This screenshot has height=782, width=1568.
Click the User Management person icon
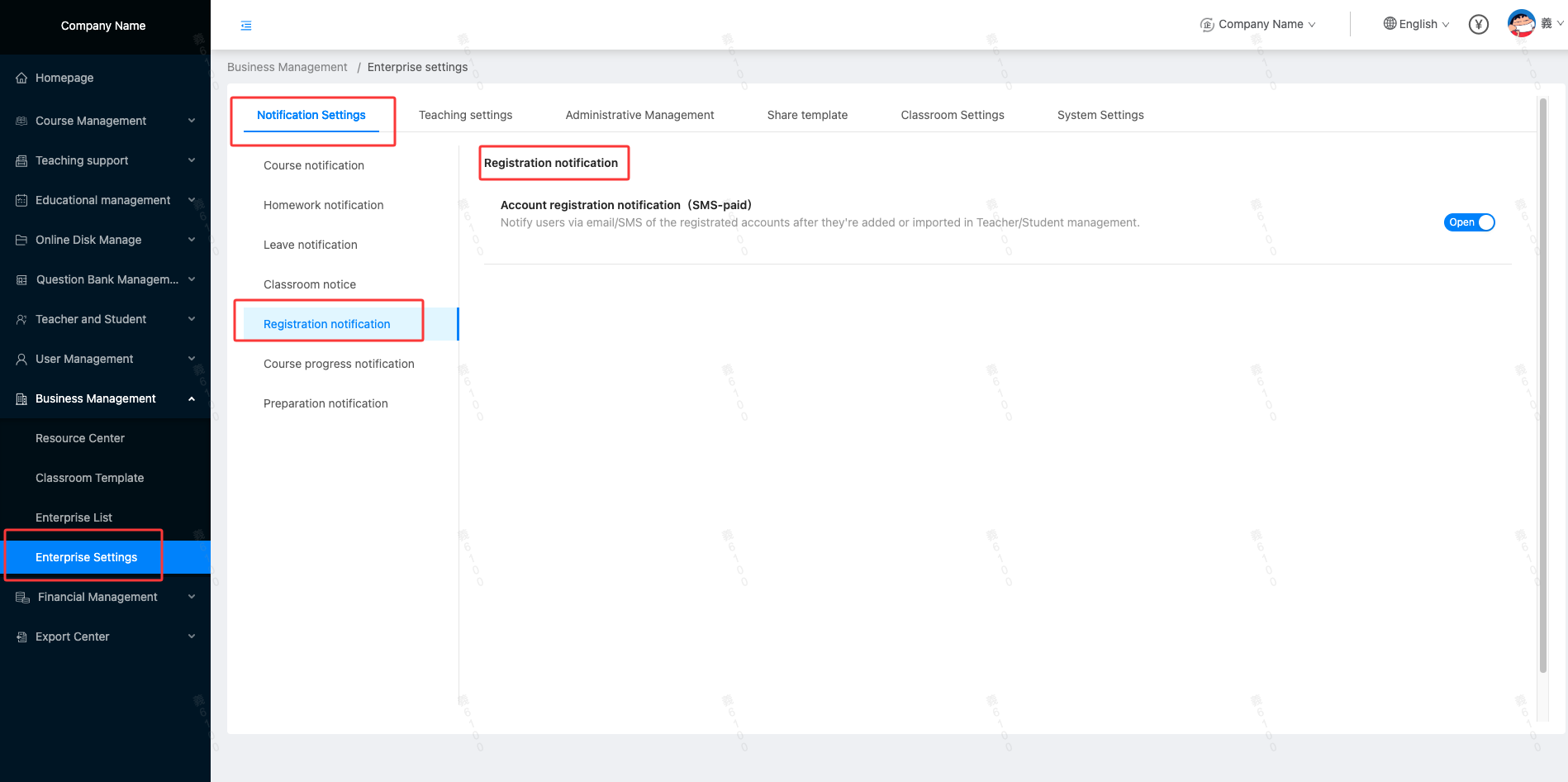(x=21, y=359)
